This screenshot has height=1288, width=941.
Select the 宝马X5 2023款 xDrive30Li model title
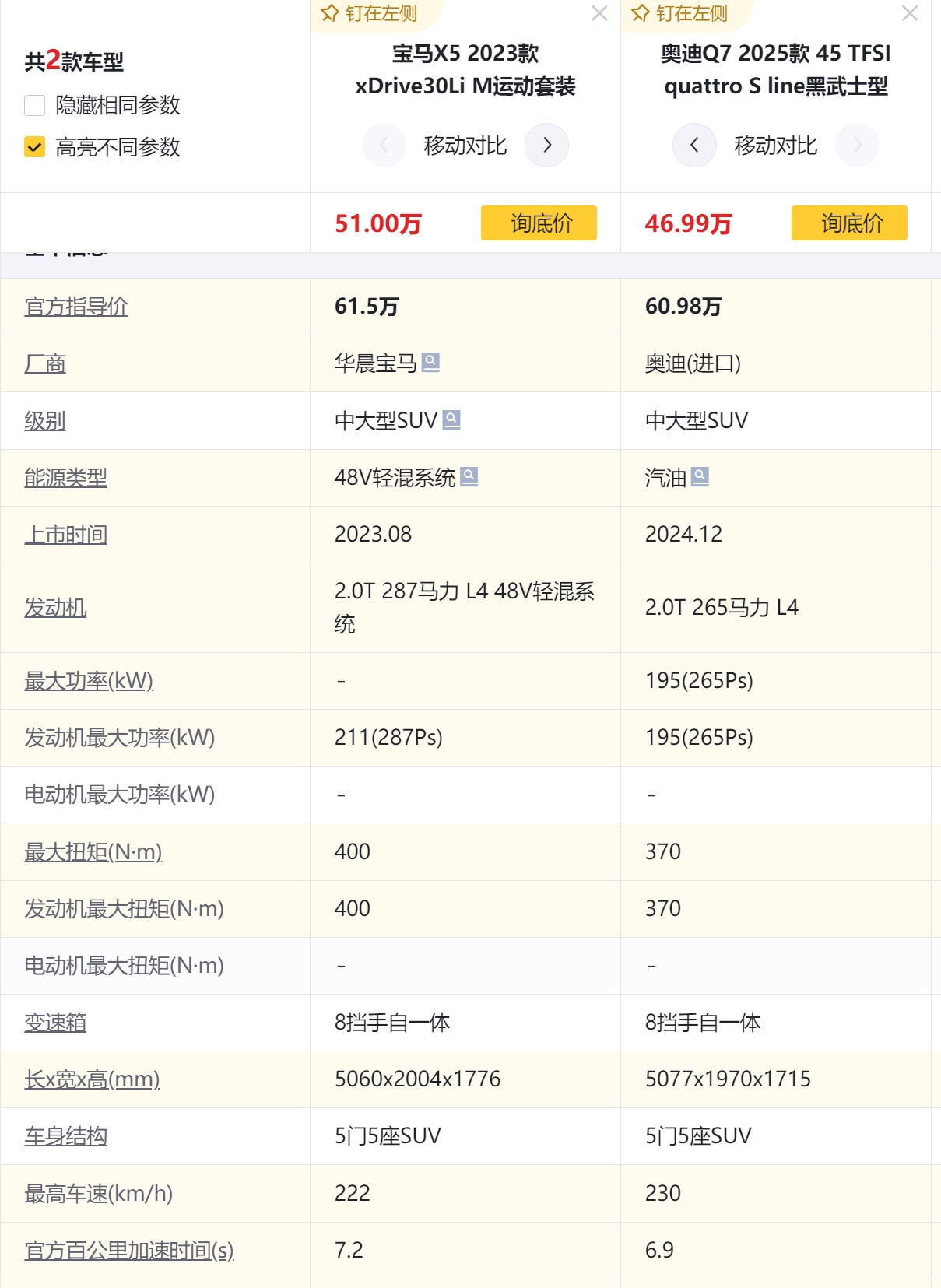(x=465, y=69)
